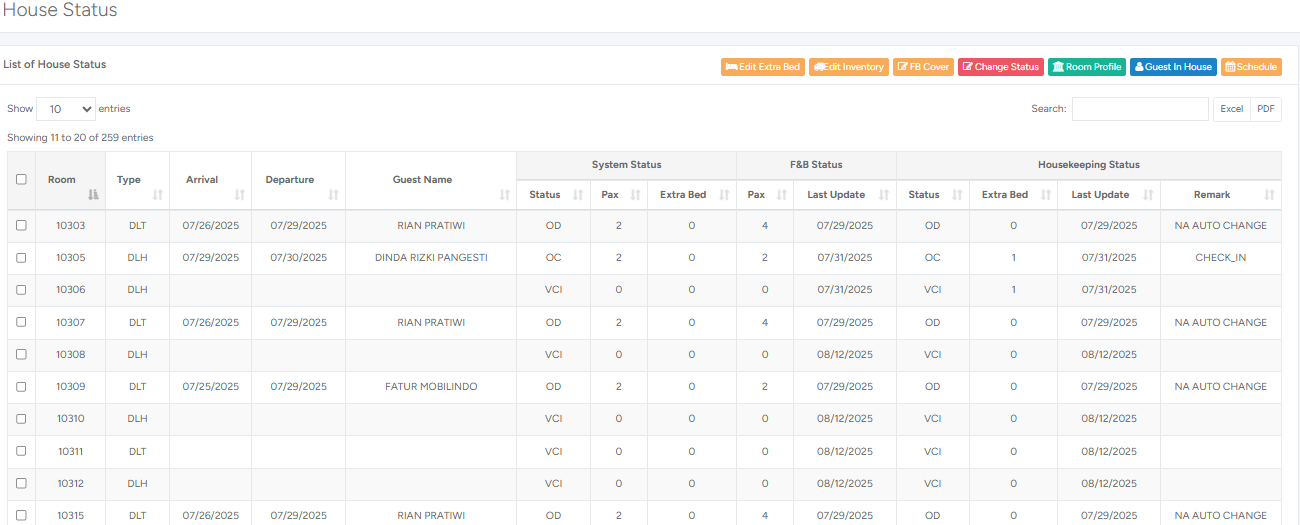
Task: Sort Housekeeping 'Status' column icon
Action: (957, 195)
